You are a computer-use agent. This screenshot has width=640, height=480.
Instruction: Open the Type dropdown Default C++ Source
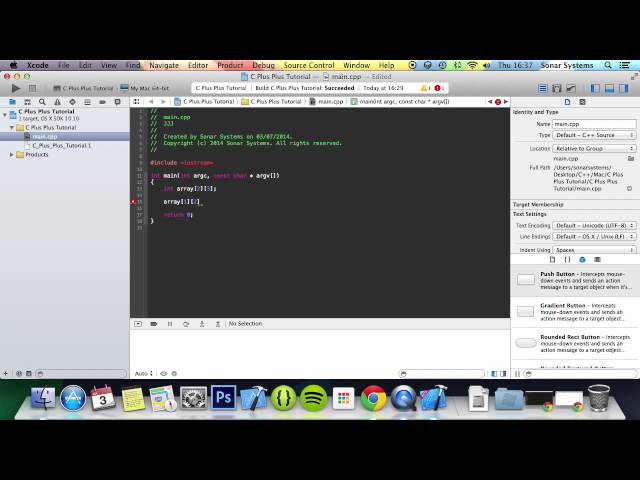point(594,135)
